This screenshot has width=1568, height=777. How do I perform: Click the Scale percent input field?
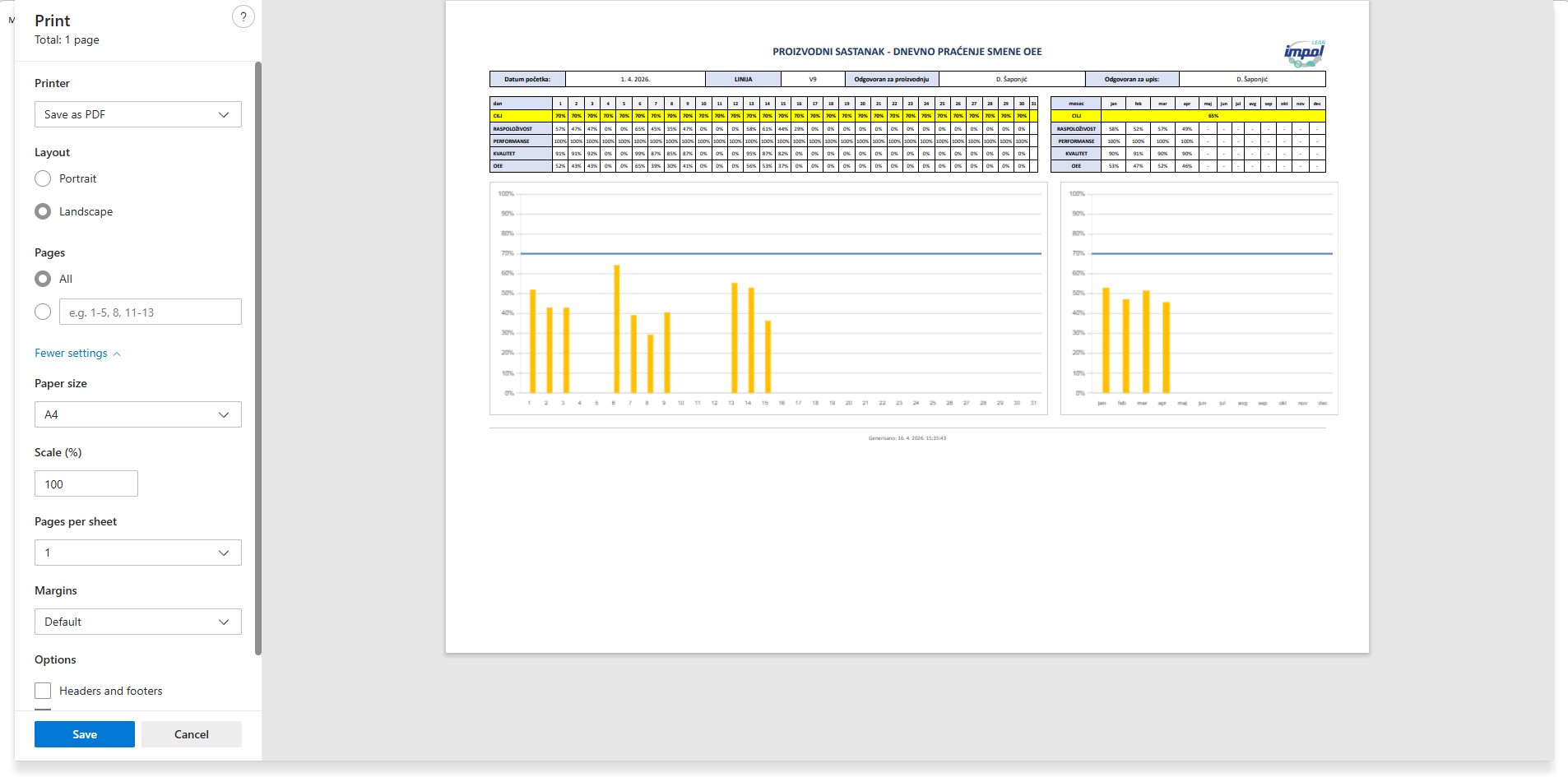(x=86, y=483)
